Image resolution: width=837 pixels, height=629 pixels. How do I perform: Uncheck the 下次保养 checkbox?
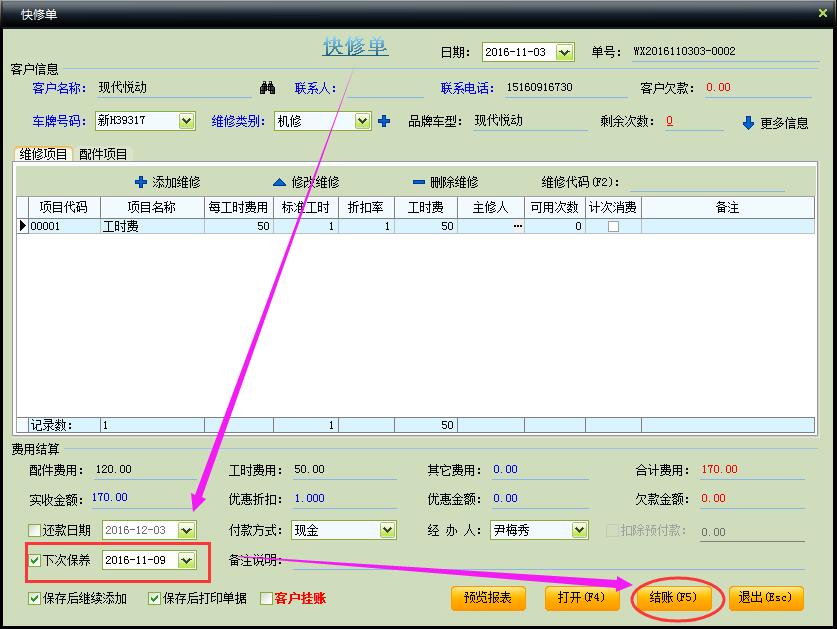pos(34,560)
